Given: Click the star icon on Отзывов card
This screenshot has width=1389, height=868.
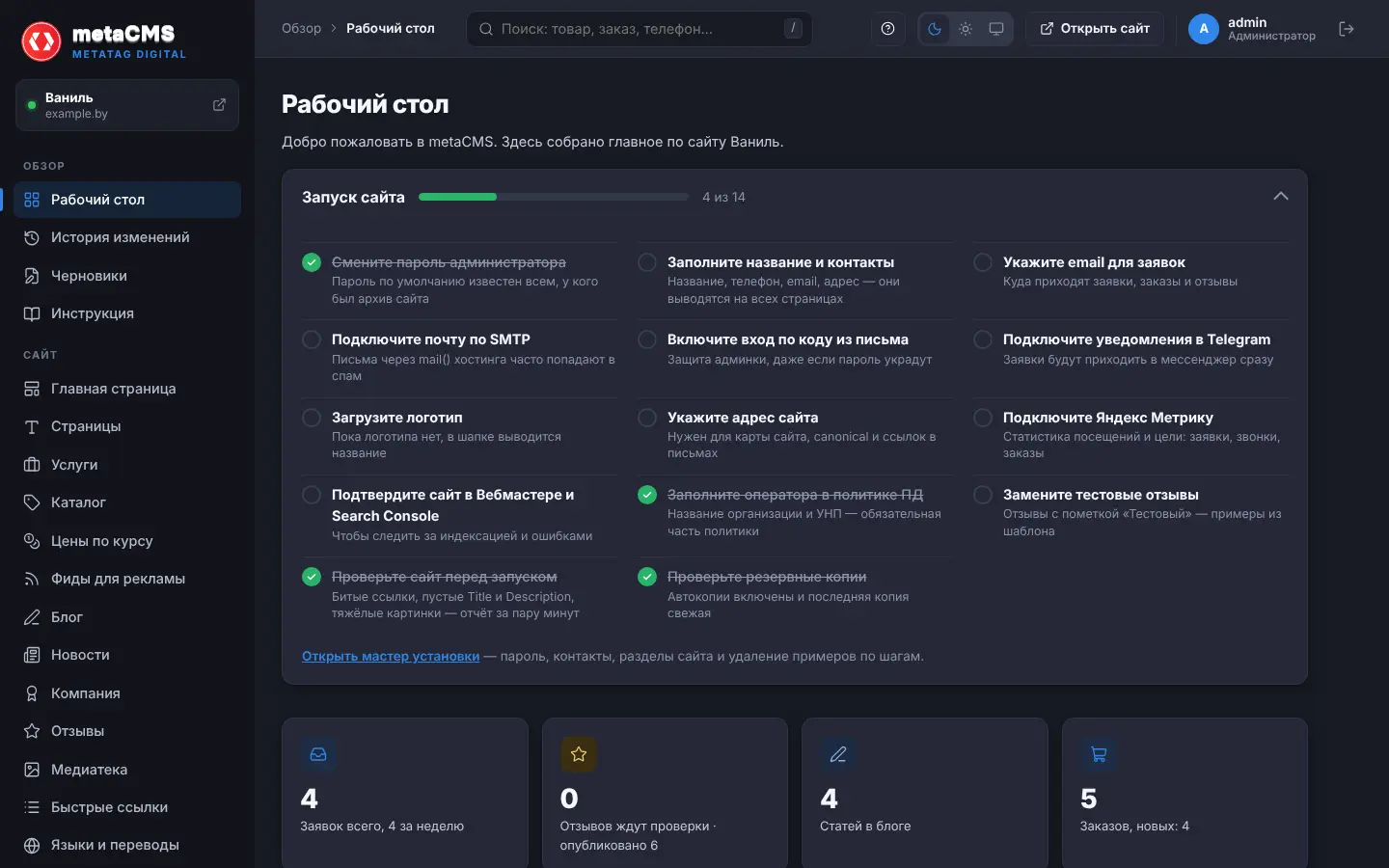Looking at the screenshot, I should (x=579, y=754).
